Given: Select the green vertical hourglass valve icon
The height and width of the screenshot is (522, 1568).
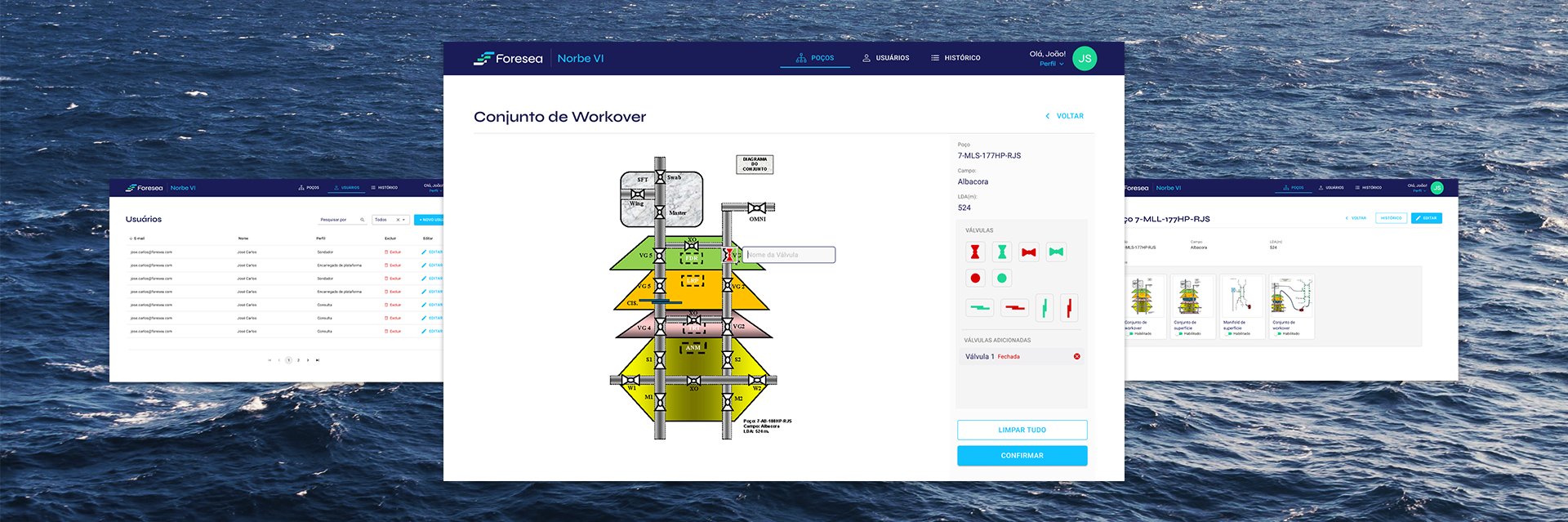Looking at the screenshot, I should click(x=1002, y=252).
